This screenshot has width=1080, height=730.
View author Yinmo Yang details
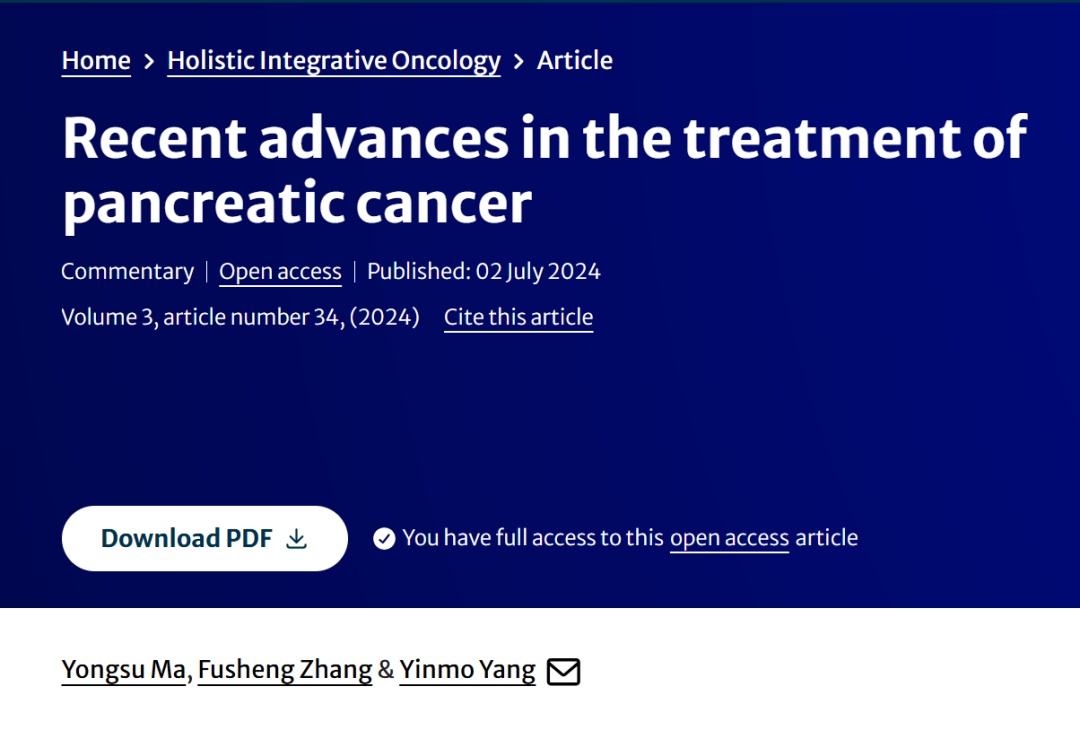(468, 670)
